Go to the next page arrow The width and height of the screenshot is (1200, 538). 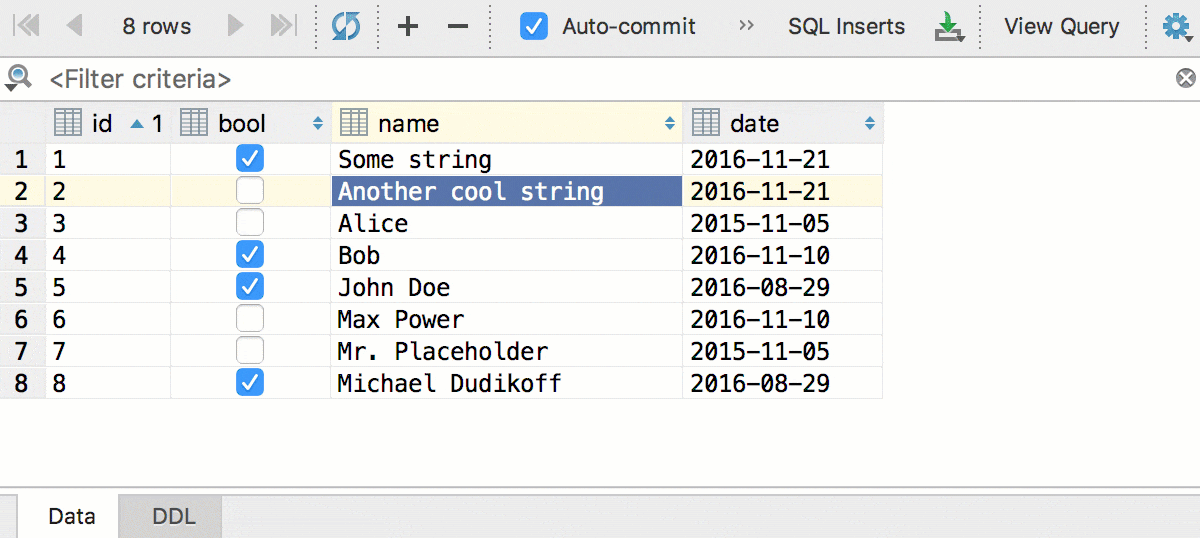(235, 26)
